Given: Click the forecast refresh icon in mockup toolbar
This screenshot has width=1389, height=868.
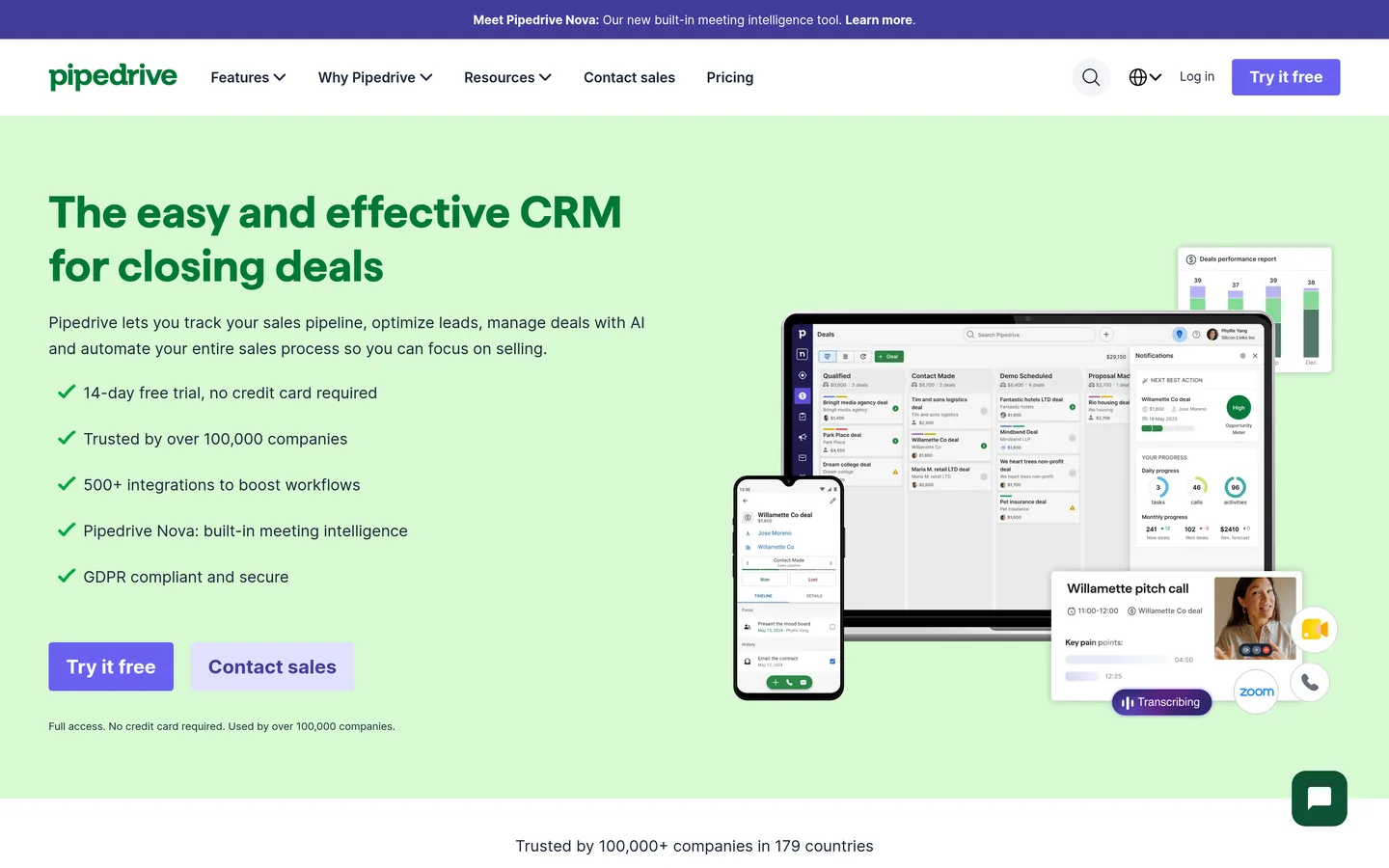Looking at the screenshot, I should click(863, 356).
